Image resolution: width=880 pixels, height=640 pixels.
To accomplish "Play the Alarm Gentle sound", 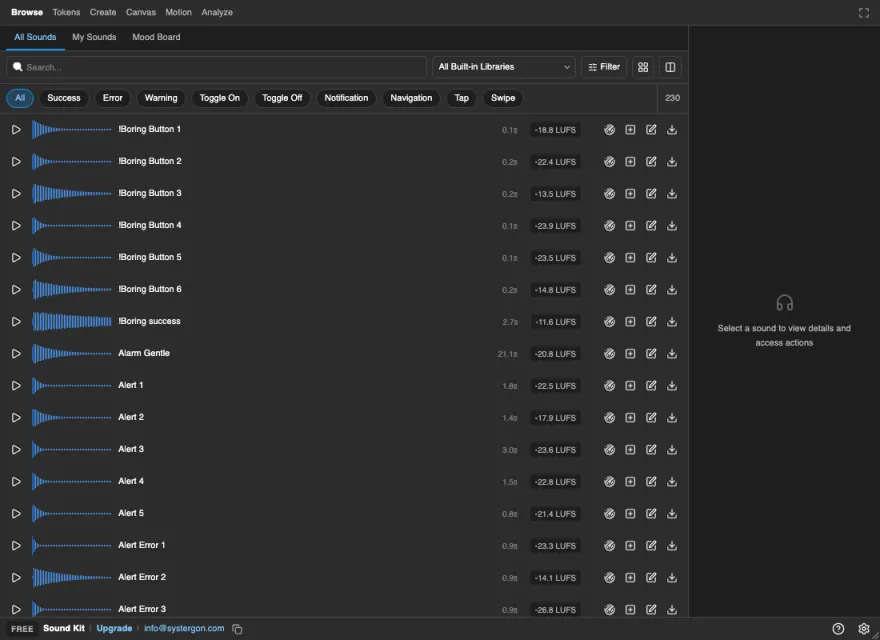I will 16,354.
